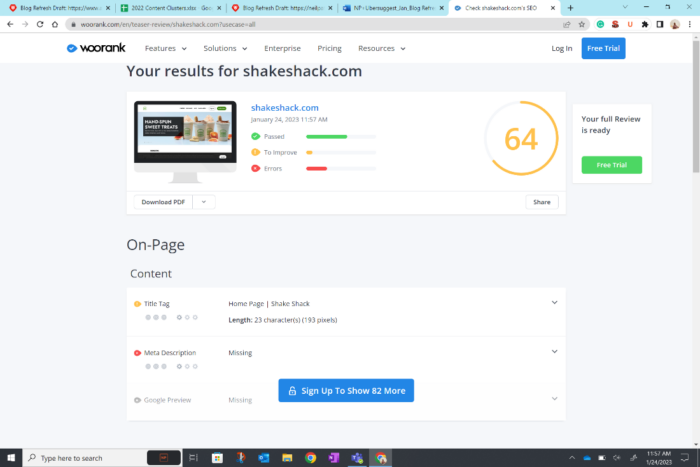The image size is (700, 467).
Task: Open the Resources dropdown menu
Action: tap(382, 48)
